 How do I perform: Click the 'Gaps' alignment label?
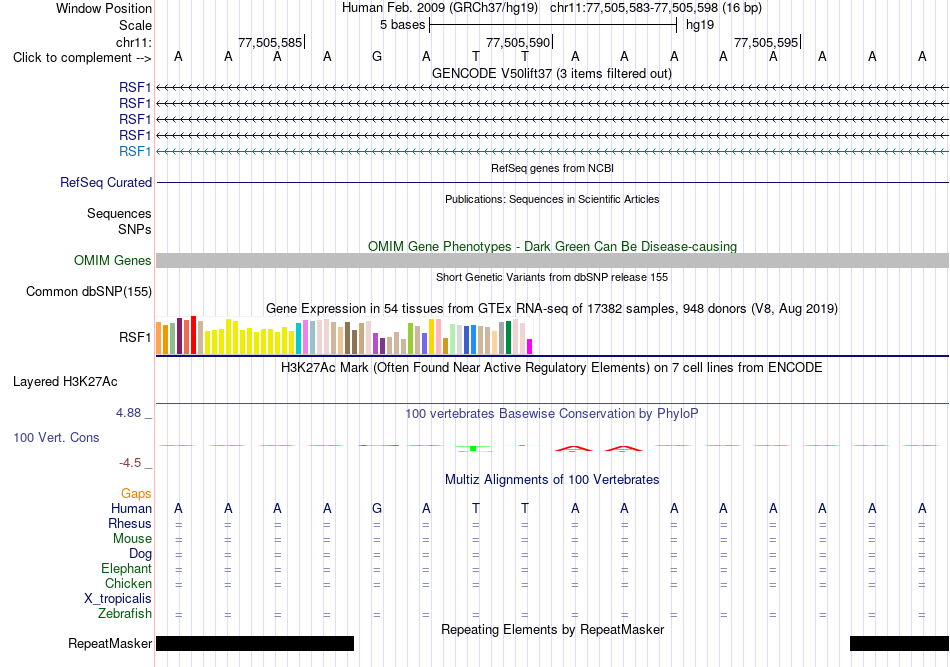[x=136, y=494]
